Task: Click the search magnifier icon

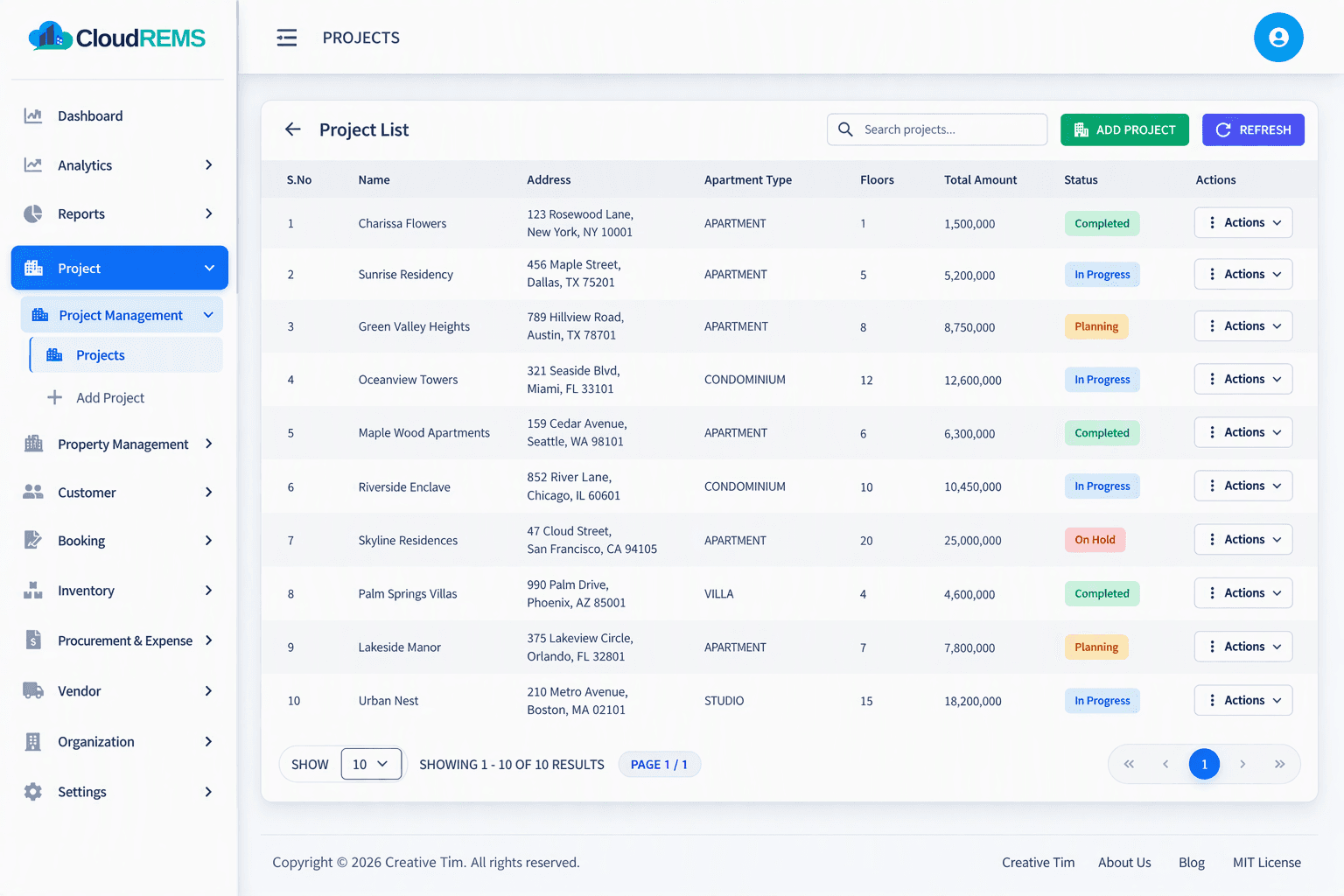Action: point(845,129)
